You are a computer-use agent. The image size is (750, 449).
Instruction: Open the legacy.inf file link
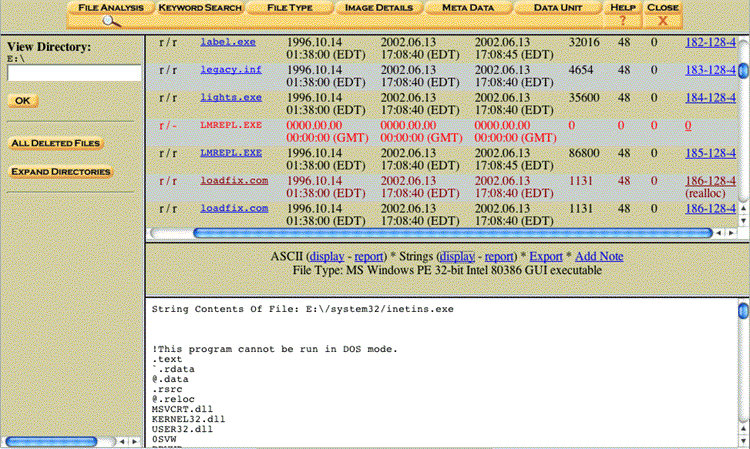[229, 70]
